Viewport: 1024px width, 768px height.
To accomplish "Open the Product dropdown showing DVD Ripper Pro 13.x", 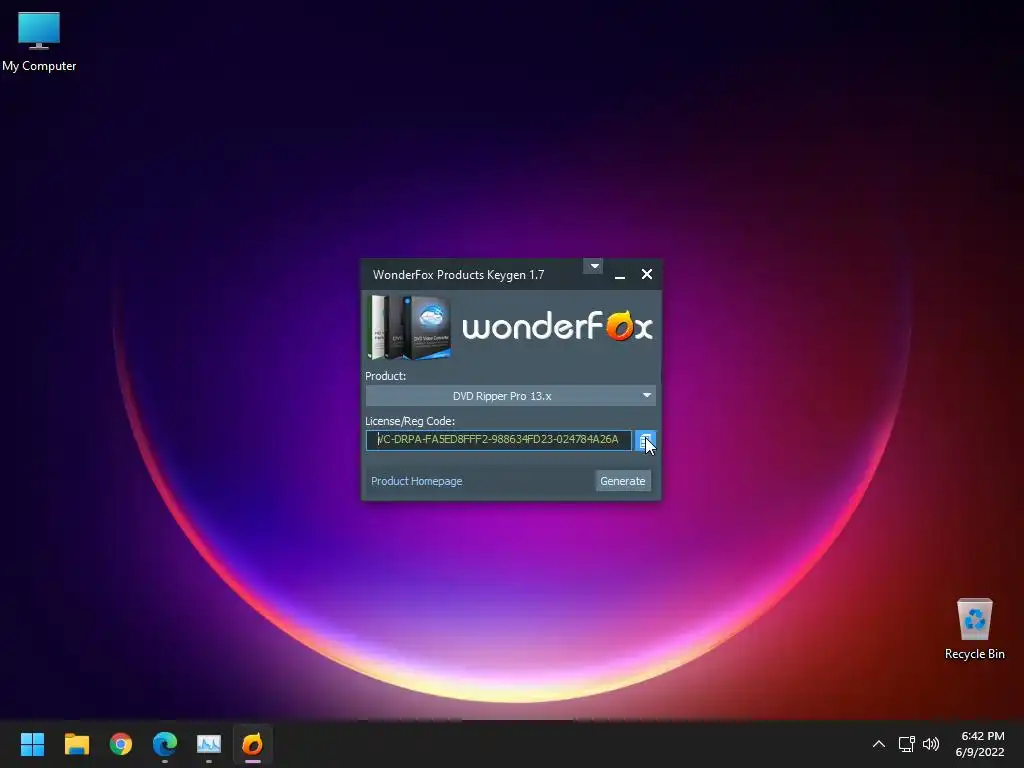I will [x=511, y=396].
